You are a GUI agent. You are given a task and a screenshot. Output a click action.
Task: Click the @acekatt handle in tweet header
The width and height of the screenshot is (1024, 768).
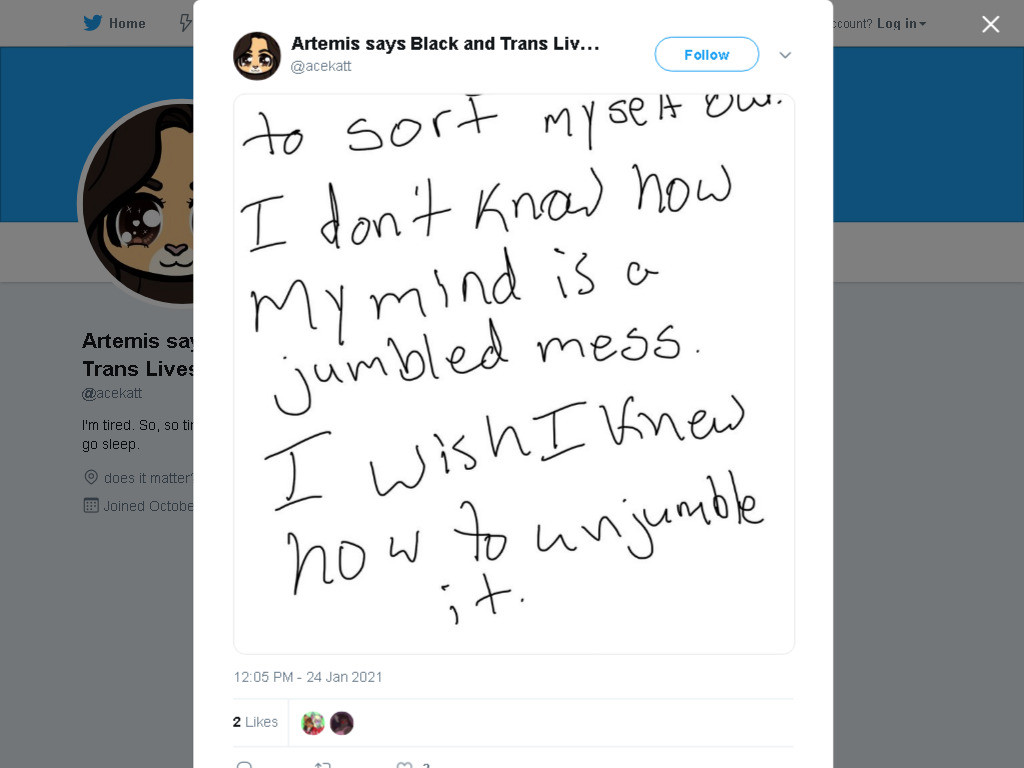pyautogui.click(x=321, y=66)
